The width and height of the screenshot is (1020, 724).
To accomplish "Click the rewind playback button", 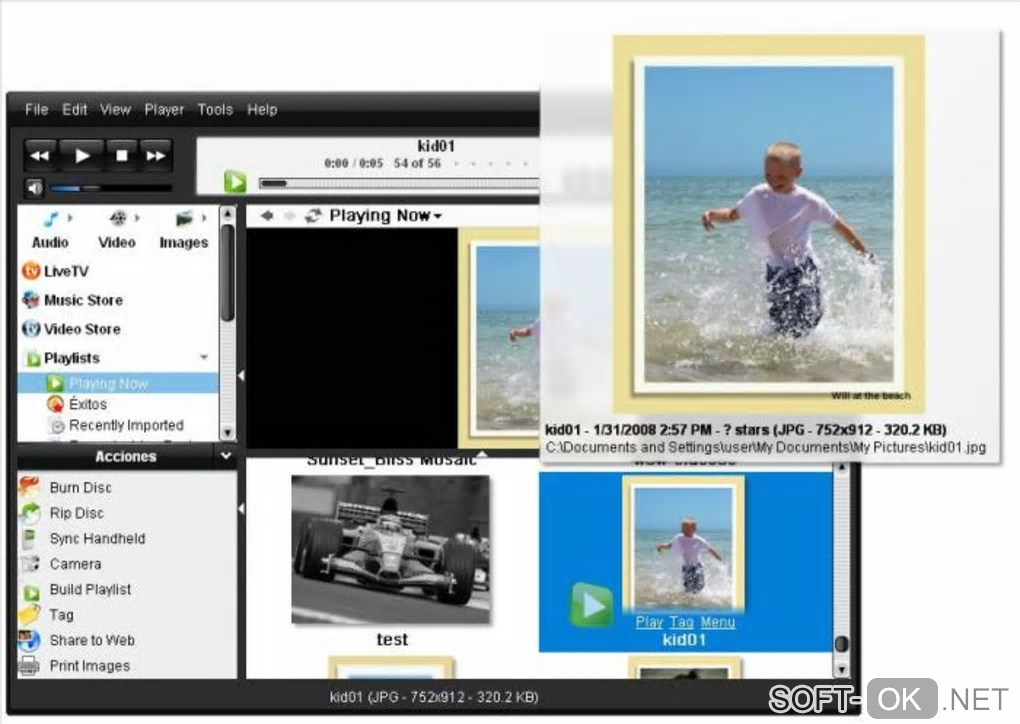I will coord(40,155).
